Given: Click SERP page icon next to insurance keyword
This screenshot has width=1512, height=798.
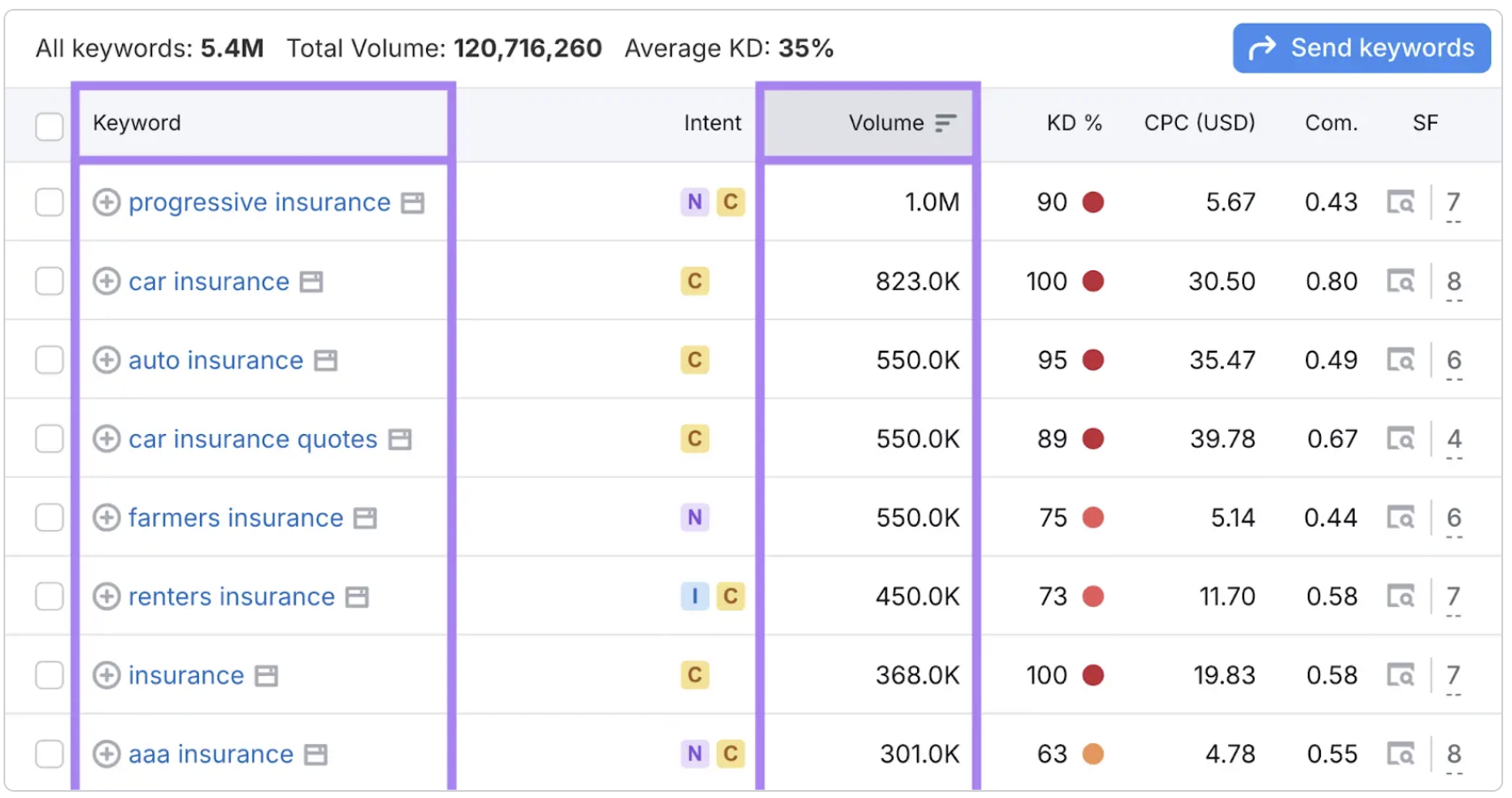Looking at the screenshot, I should [266, 676].
